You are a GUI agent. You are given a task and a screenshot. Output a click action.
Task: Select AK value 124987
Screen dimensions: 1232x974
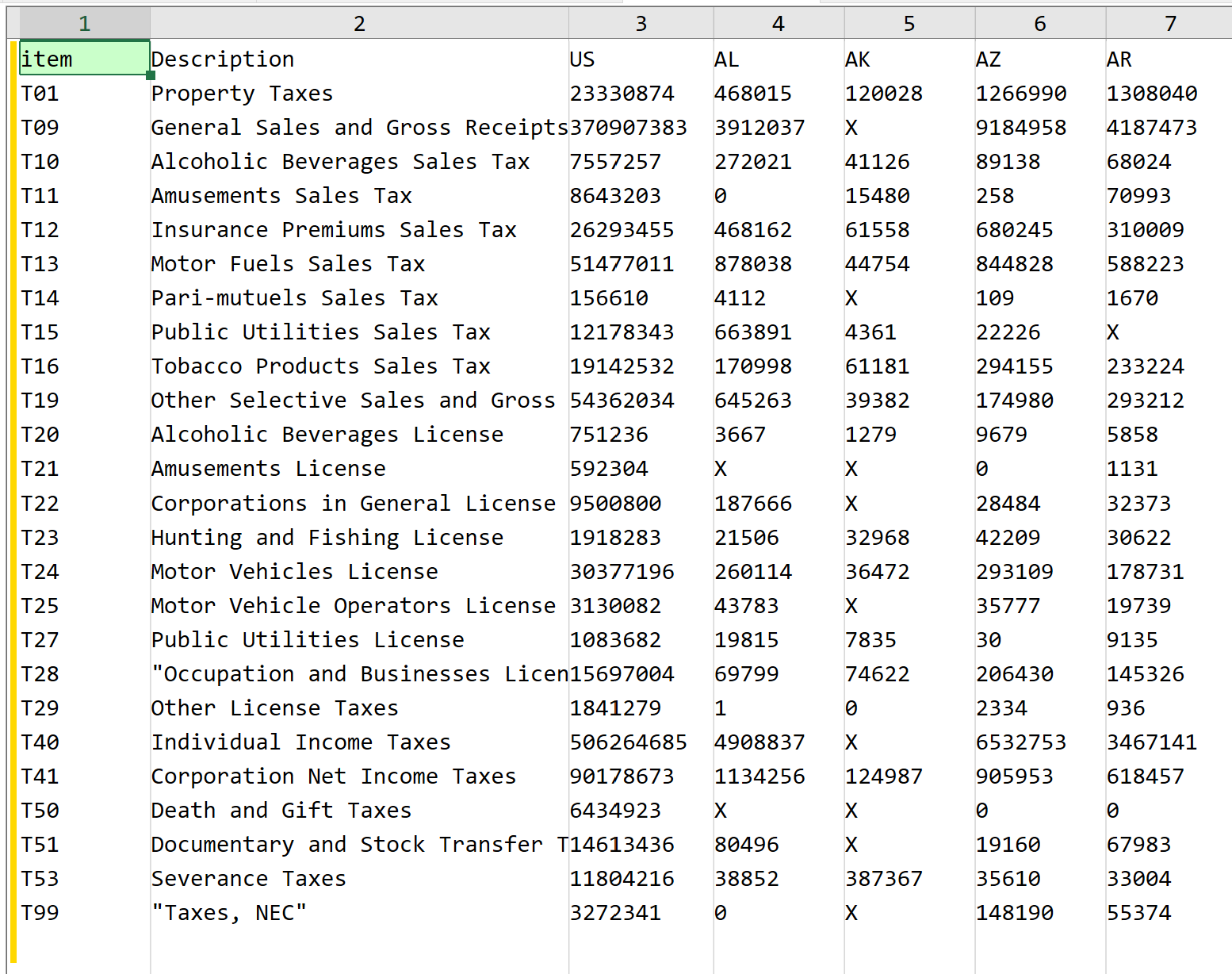(909, 776)
